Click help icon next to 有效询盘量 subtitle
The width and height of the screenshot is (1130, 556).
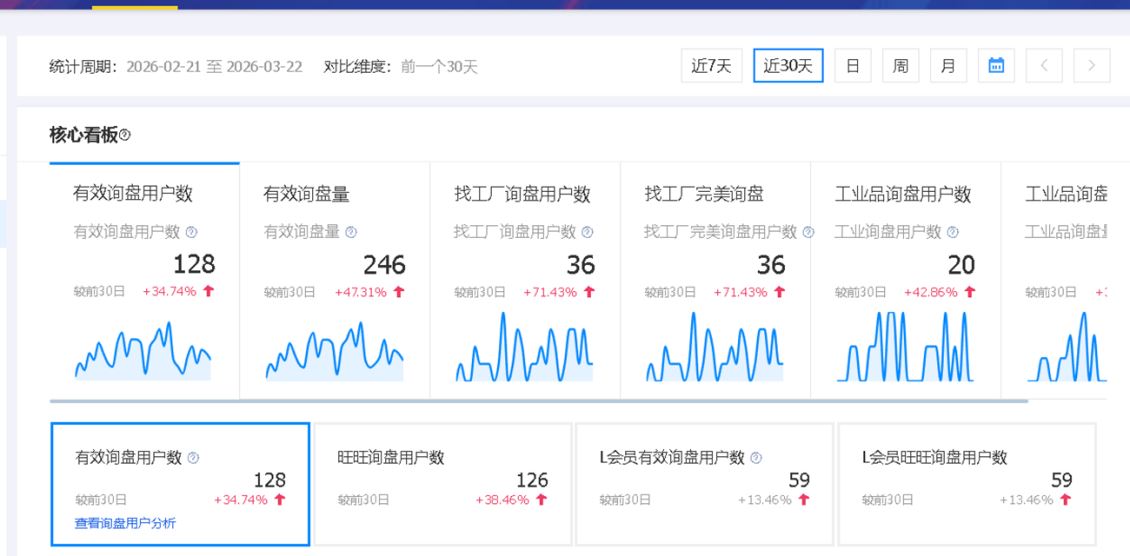pyautogui.click(x=351, y=232)
